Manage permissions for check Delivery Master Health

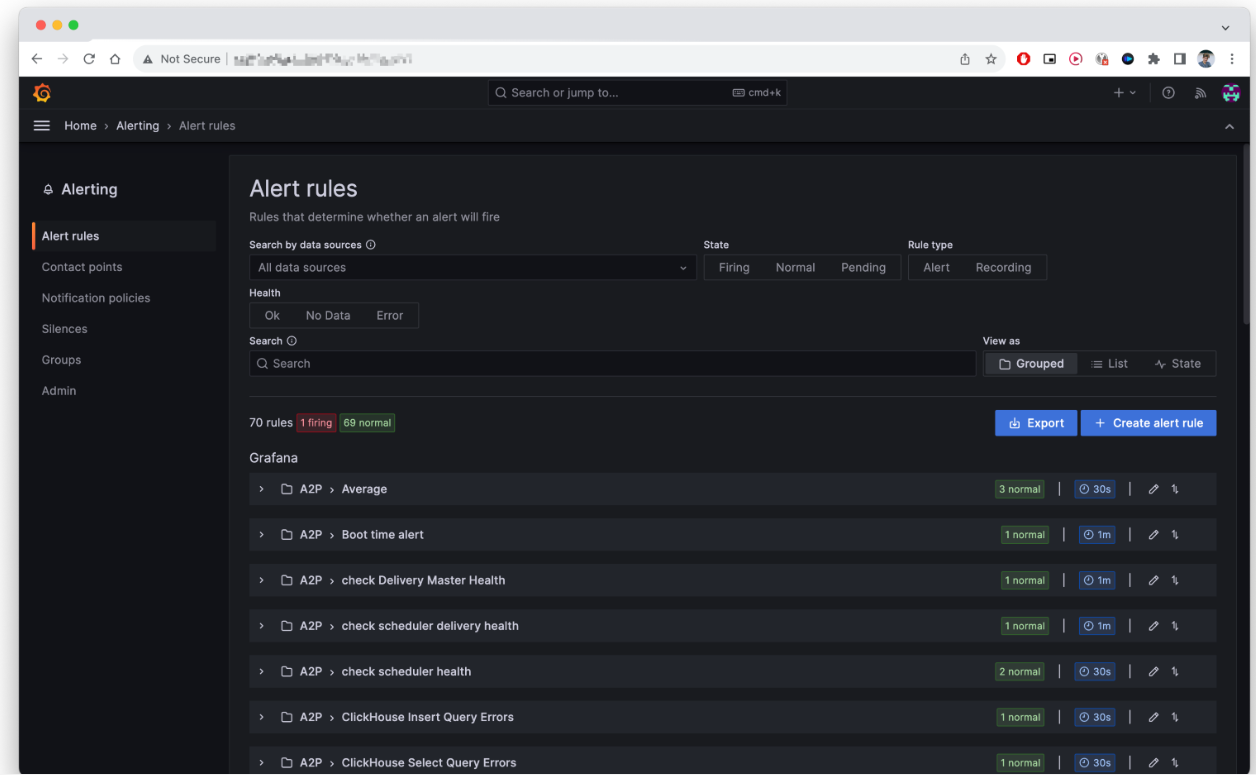(x=1175, y=580)
